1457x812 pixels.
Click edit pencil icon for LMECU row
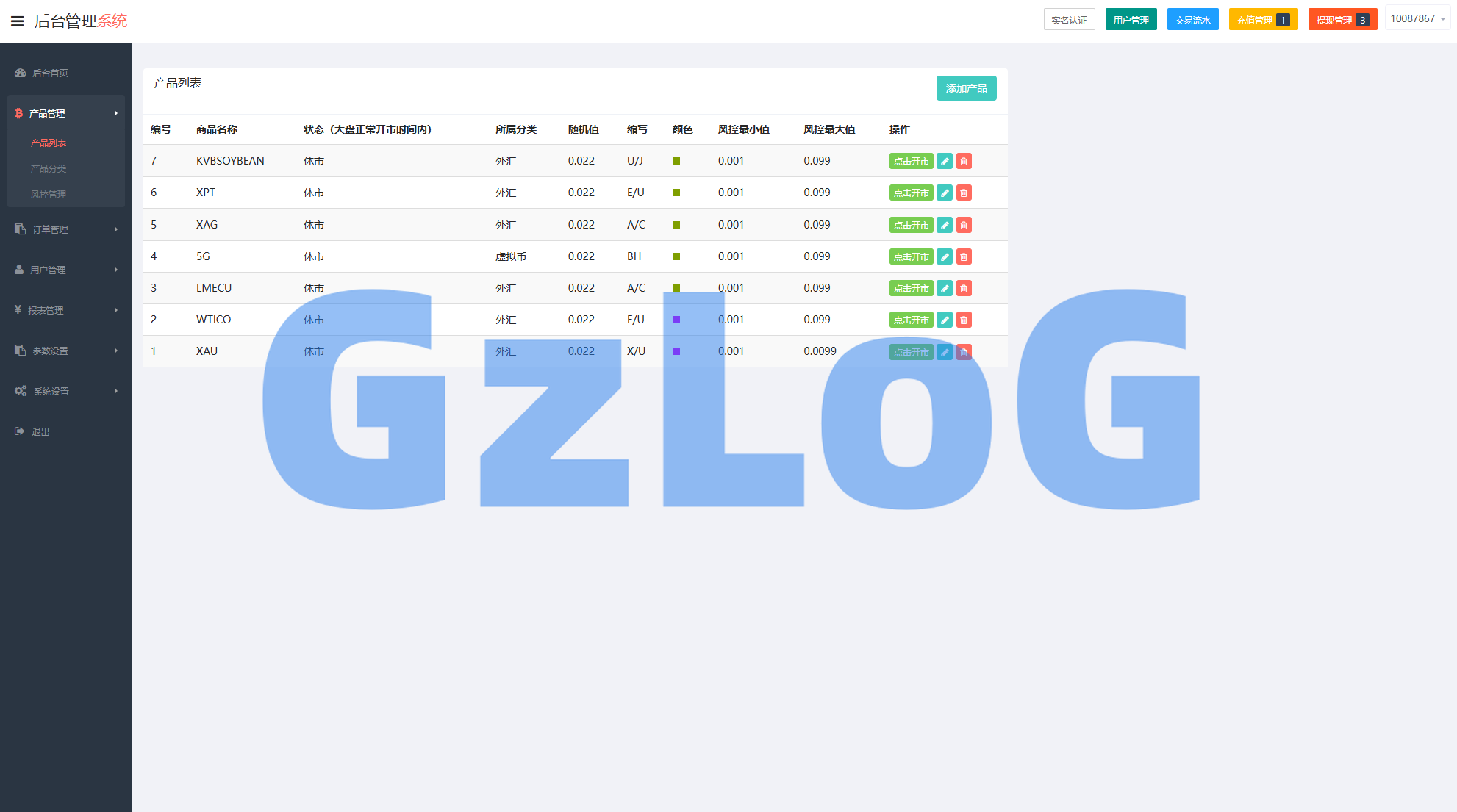click(x=945, y=288)
